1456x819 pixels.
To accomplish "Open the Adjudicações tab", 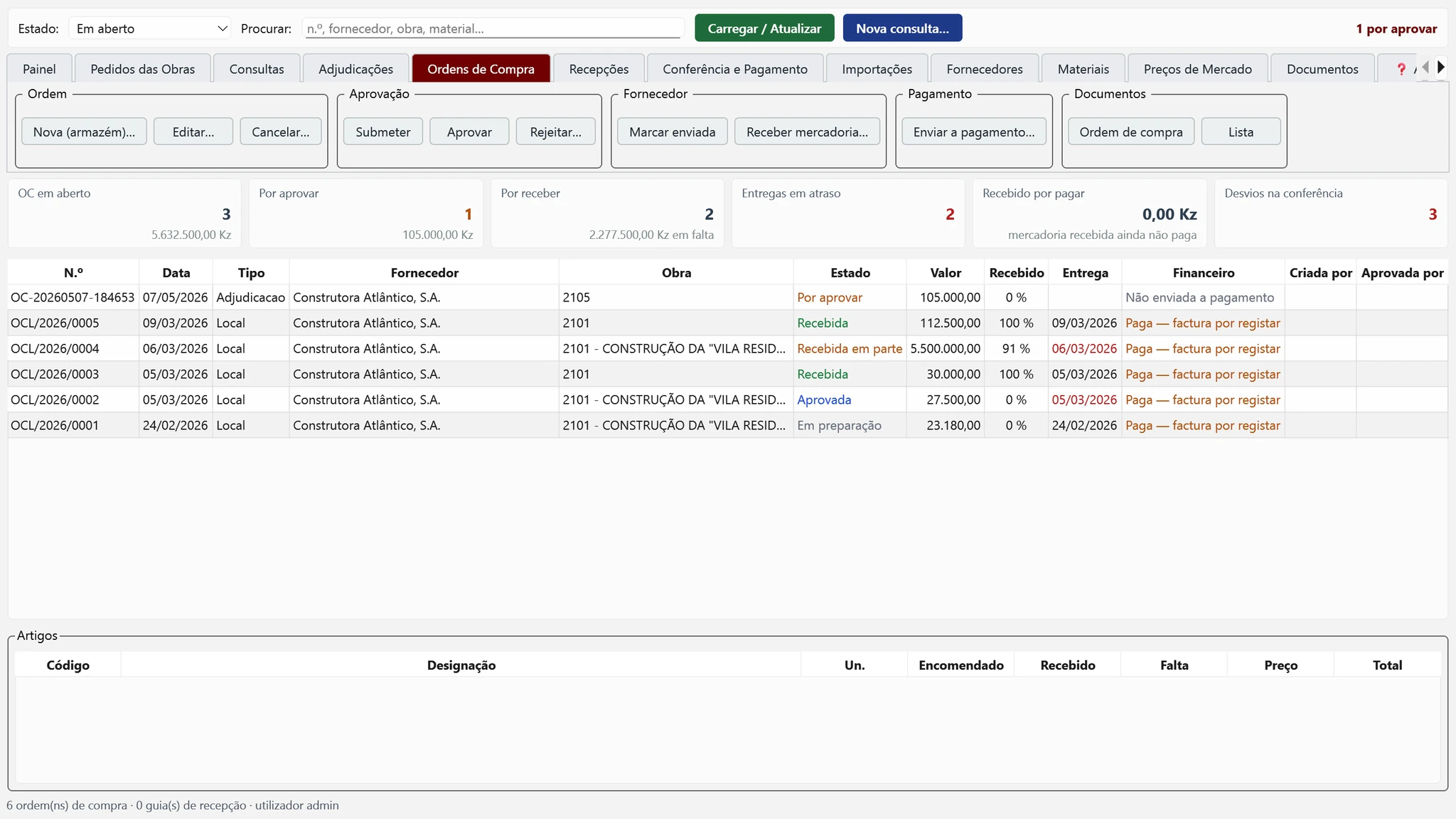I will [355, 69].
